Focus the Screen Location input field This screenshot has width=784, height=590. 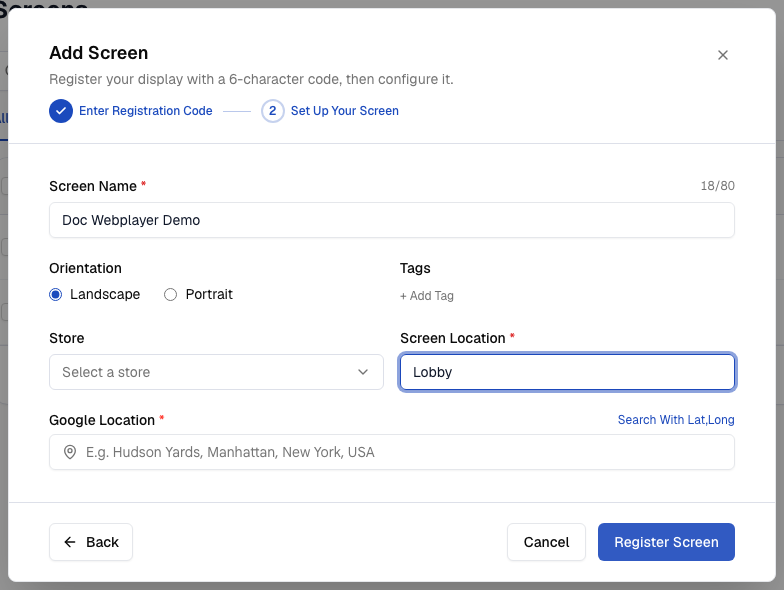click(x=567, y=372)
